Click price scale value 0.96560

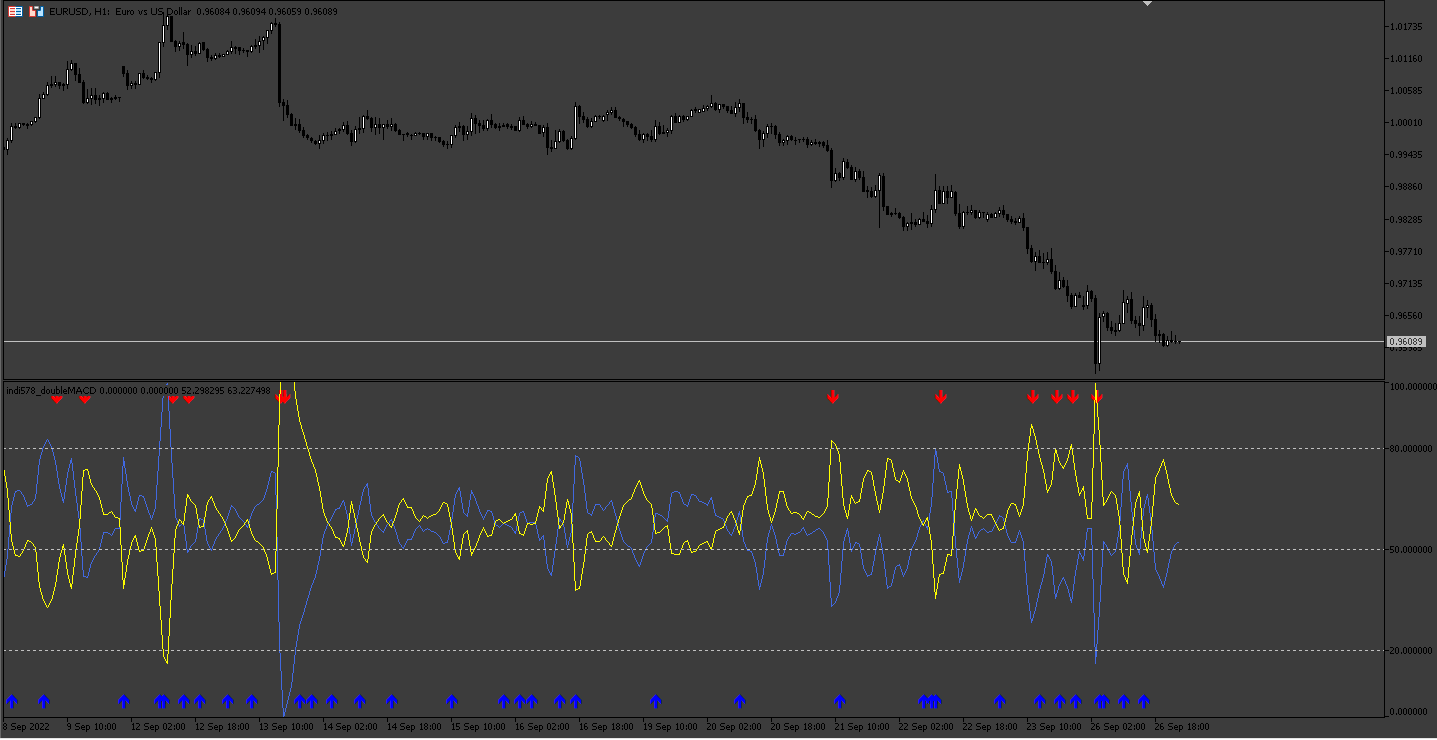(1406, 316)
